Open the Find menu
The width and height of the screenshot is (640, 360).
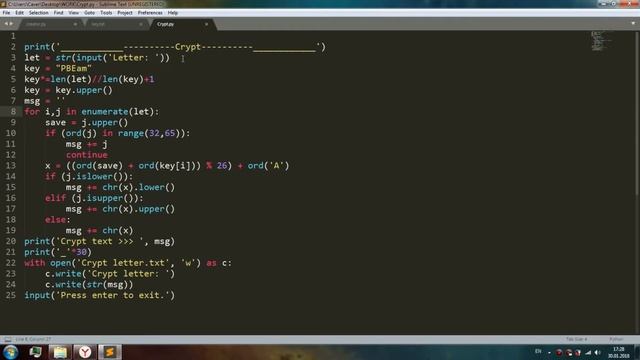click(58, 13)
